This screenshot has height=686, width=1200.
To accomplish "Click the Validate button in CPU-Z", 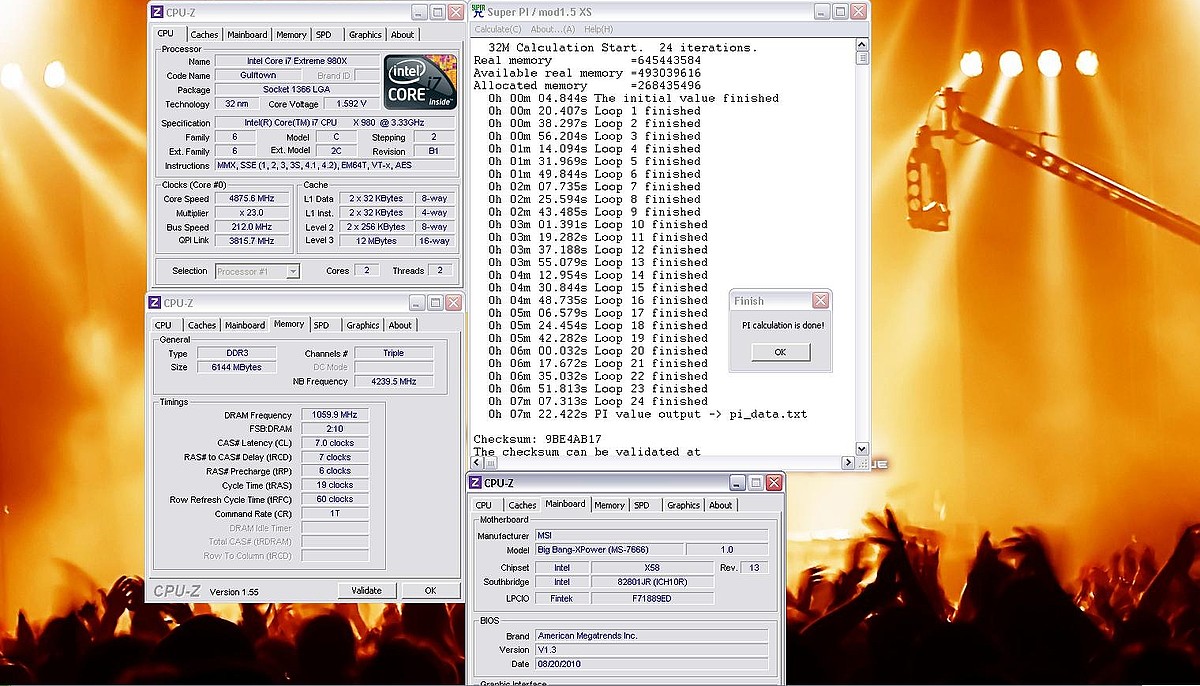I will pyautogui.click(x=366, y=590).
